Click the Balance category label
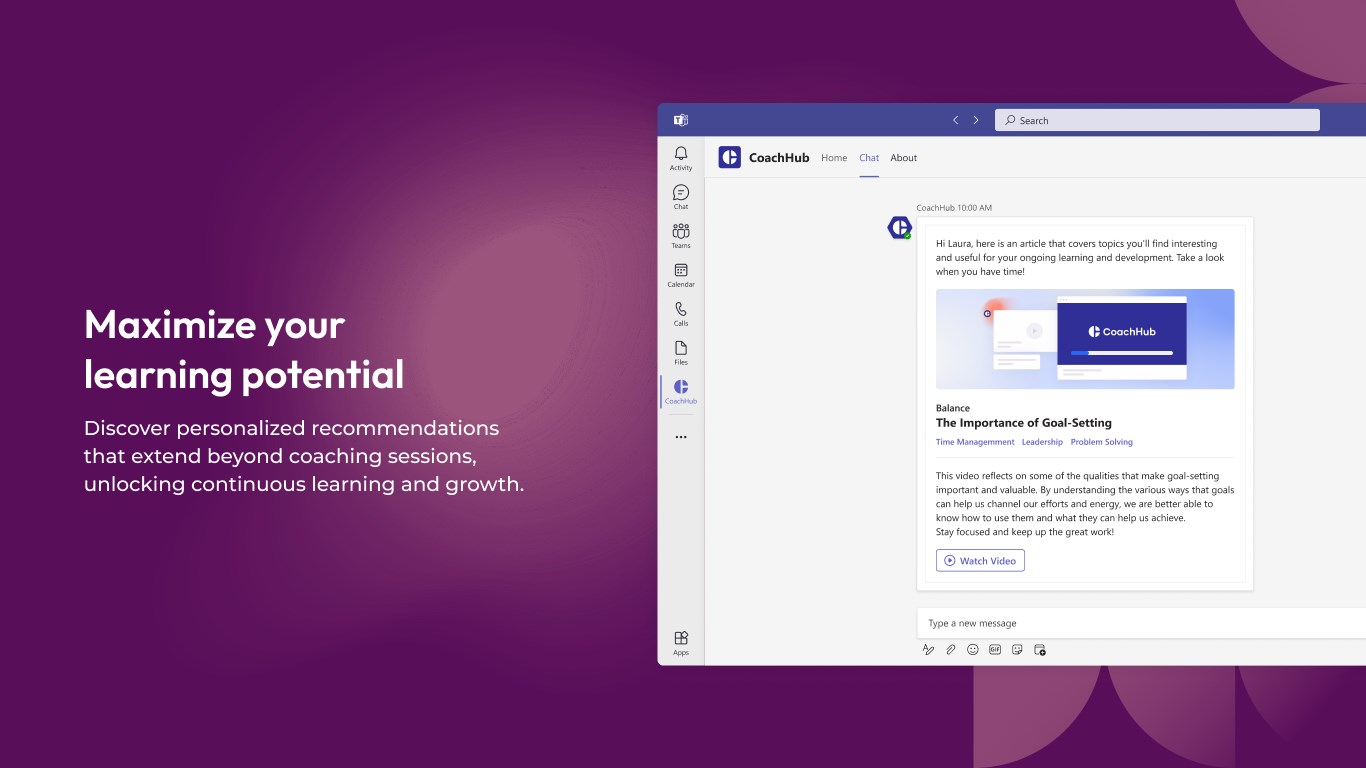Image resolution: width=1366 pixels, height=768 pixels. click(x=953, y=408)
